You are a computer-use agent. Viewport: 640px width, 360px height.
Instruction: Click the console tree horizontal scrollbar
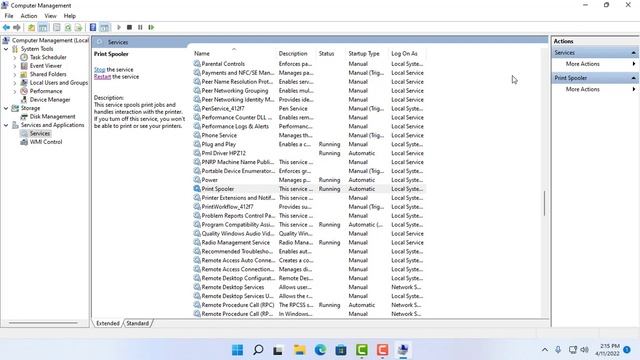[x=43, y=323]
